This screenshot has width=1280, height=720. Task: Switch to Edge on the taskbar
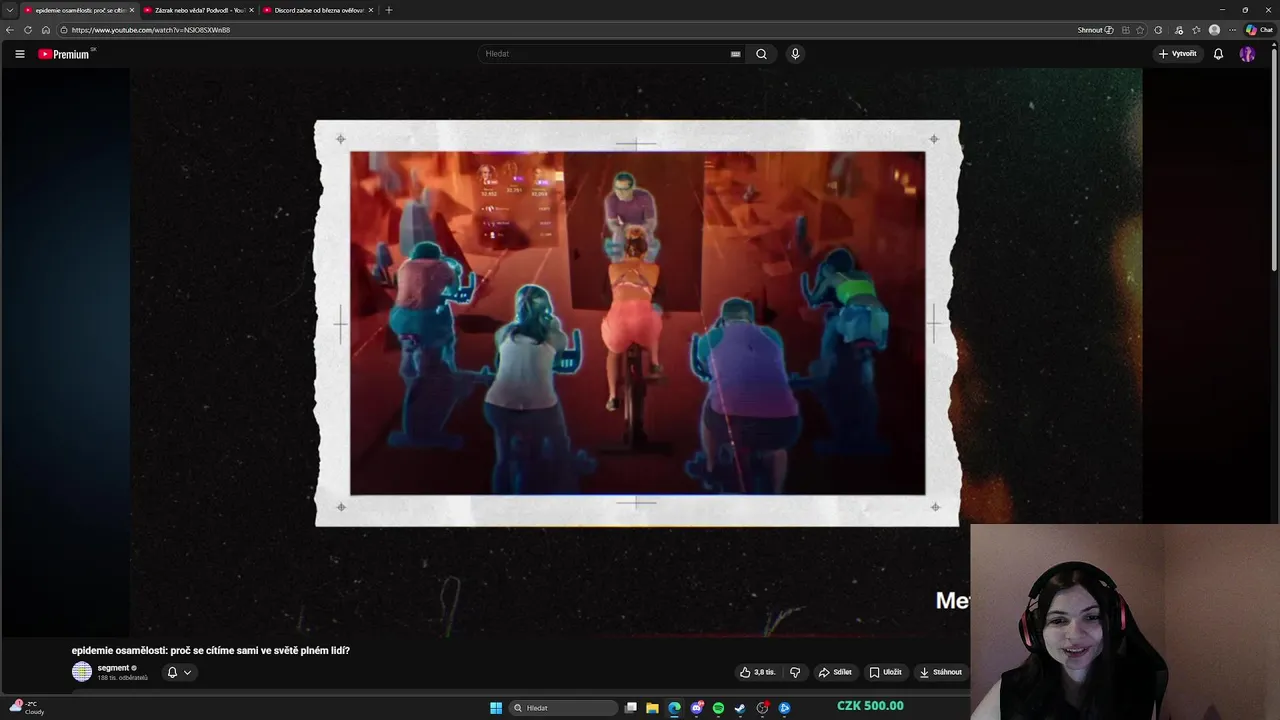tap(674, 708)
